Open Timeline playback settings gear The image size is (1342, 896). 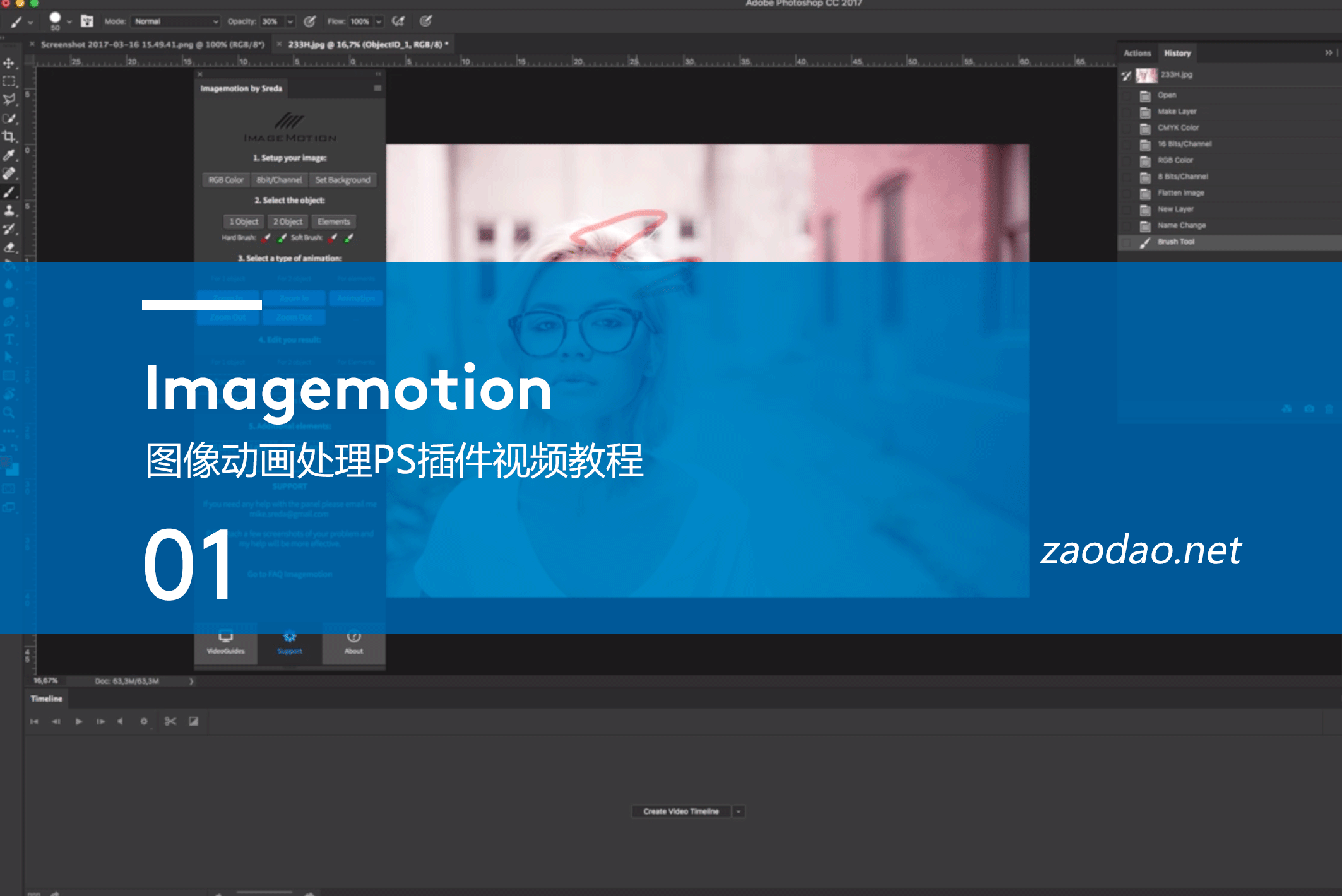pos(144,721)
